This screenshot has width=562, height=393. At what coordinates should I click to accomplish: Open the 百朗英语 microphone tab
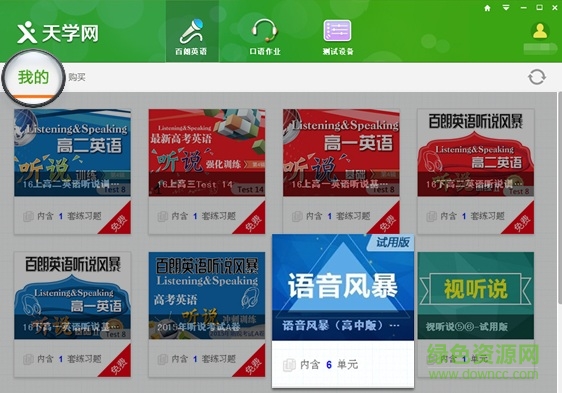[192, 32]
